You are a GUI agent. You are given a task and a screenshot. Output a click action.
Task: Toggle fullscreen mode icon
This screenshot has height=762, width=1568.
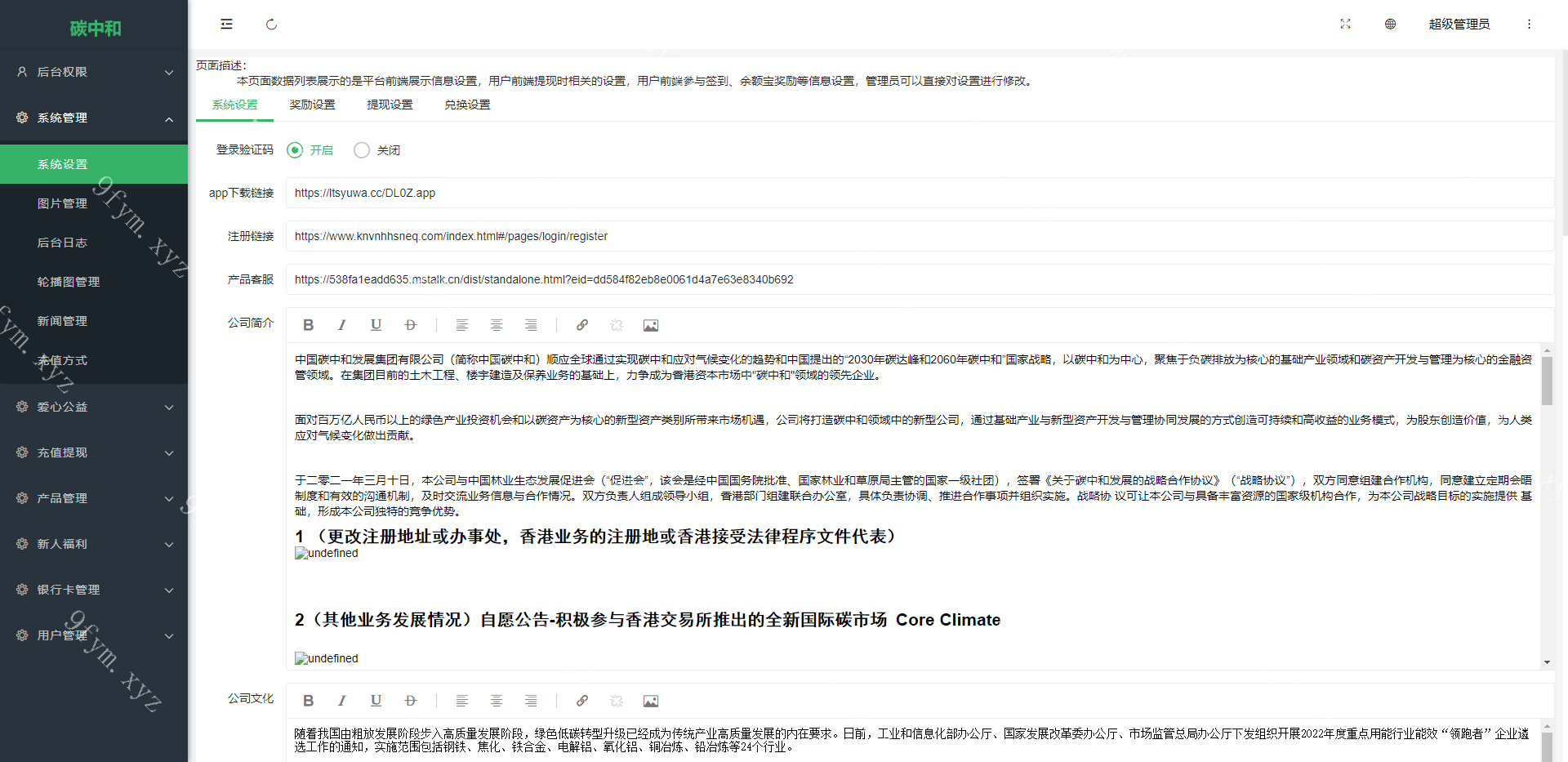coord(1345,24)
